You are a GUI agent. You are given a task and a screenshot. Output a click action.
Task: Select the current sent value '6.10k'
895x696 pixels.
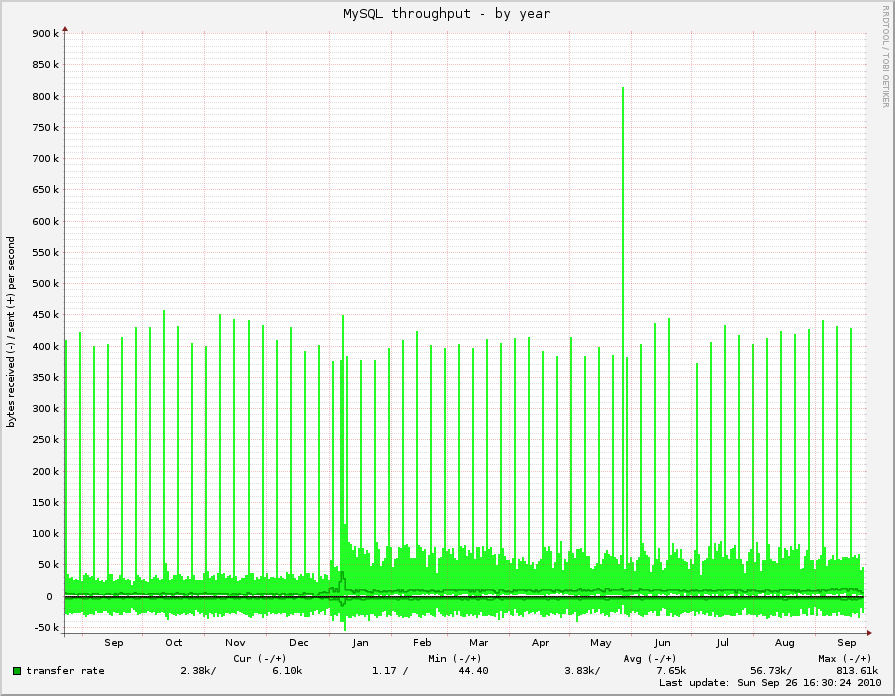pyautogui.click(x=287, y=671)
